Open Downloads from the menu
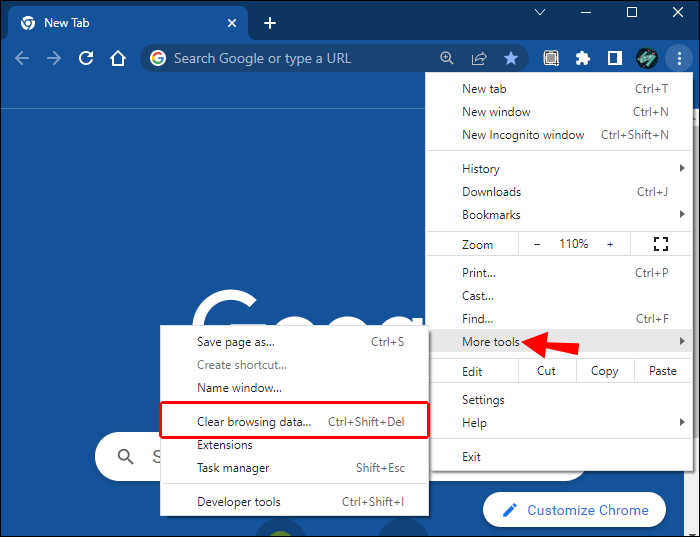The image size is (700, 537). tap(560, 192)
